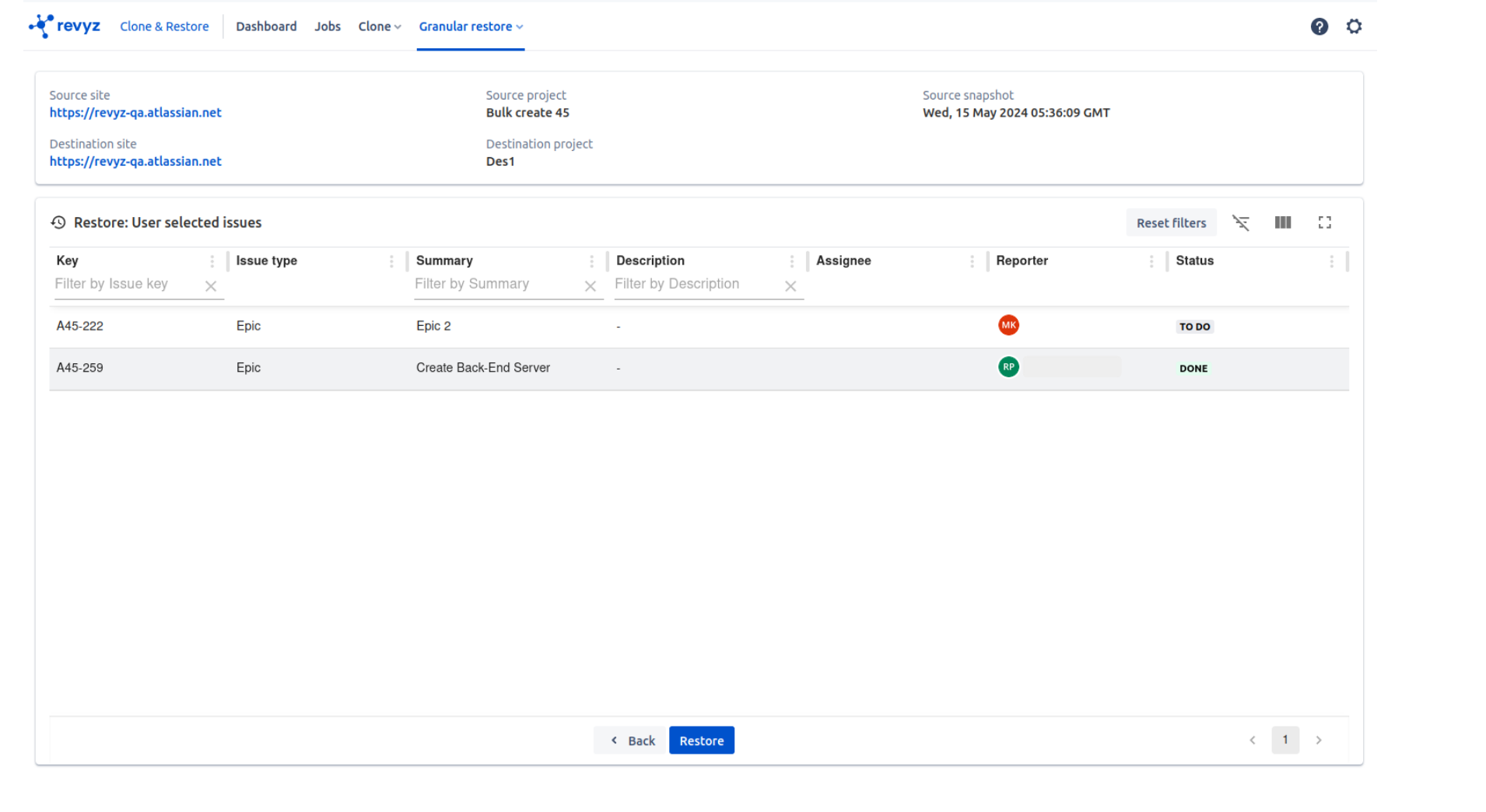Click the restore history icon beside the title
Viewport: 1486px width, 812px height.
tap(58, 222)
